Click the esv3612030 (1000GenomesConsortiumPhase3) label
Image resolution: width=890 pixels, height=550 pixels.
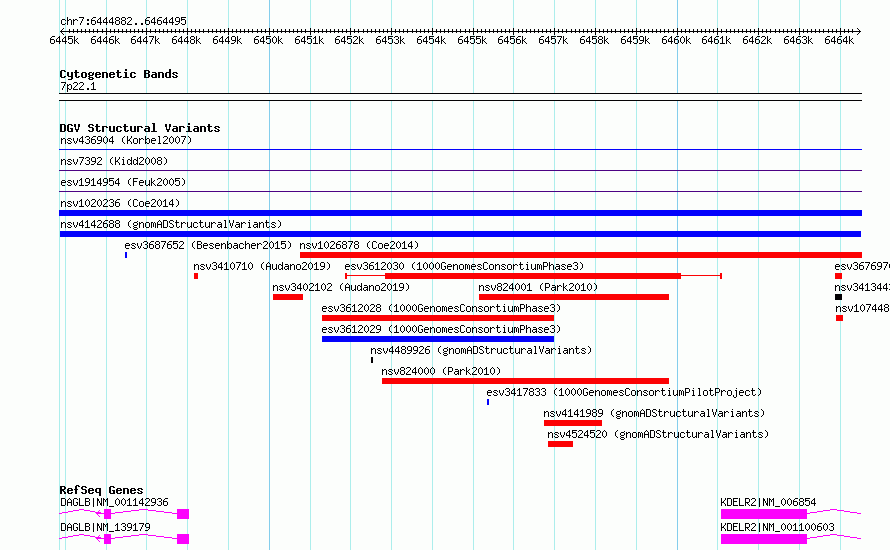tap(464, 266)
